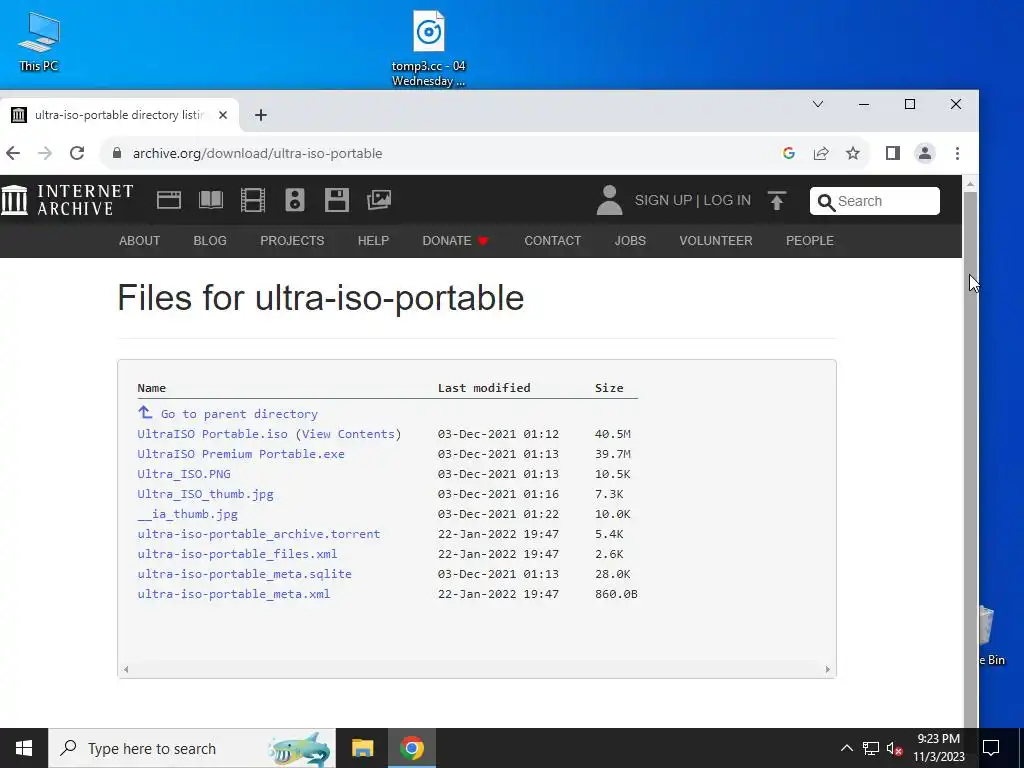1024x768 pixels.
Task: Open the PROJECTS menu item
Action: pos(292,240)
